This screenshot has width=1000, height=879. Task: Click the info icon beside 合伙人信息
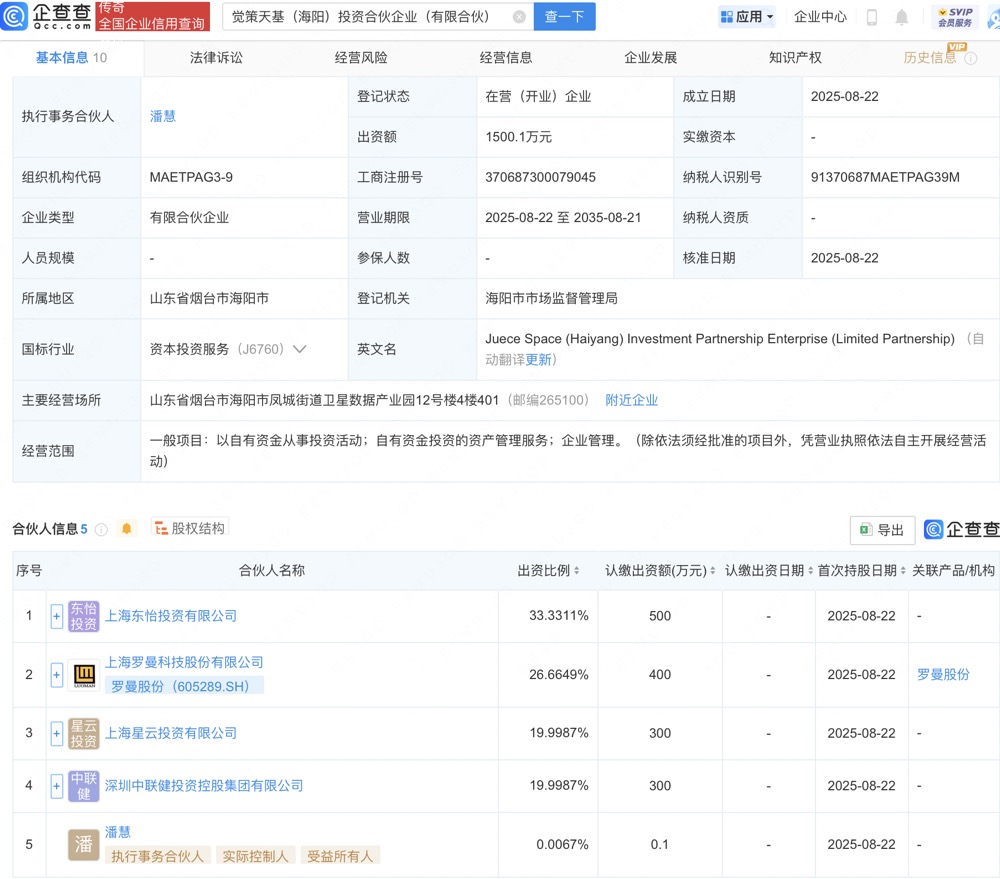[x=101, y=529]
